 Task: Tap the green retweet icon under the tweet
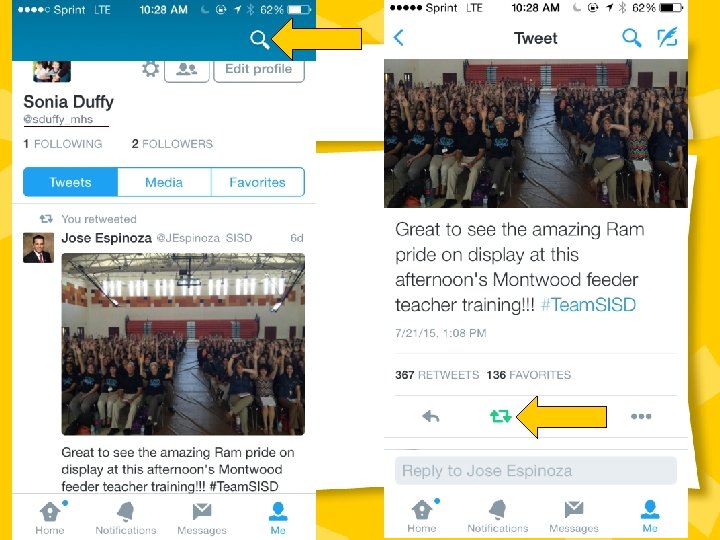pyautogui.click(x=501, y=416)
